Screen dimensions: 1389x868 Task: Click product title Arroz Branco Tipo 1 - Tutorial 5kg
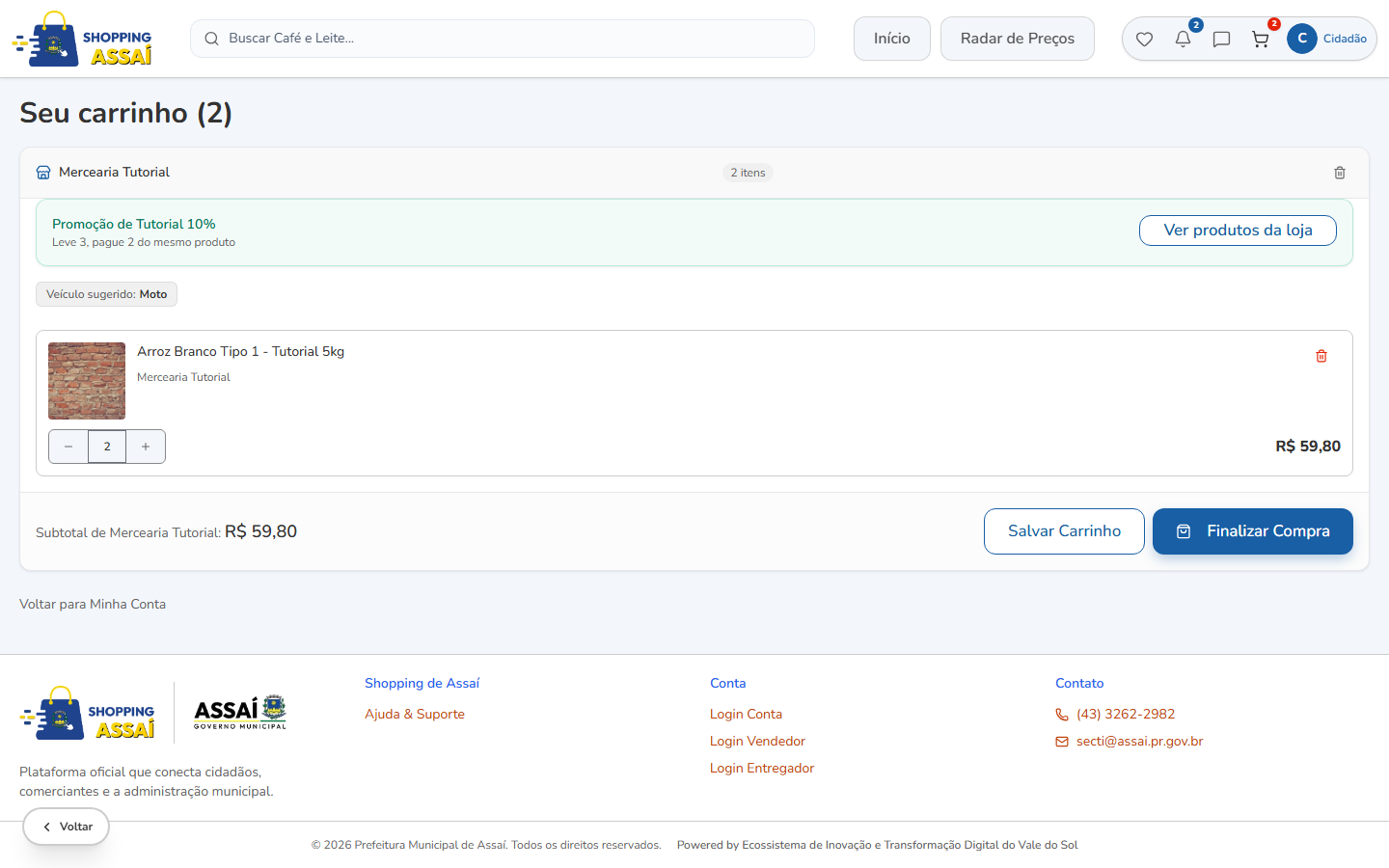(x=240, y=351)
